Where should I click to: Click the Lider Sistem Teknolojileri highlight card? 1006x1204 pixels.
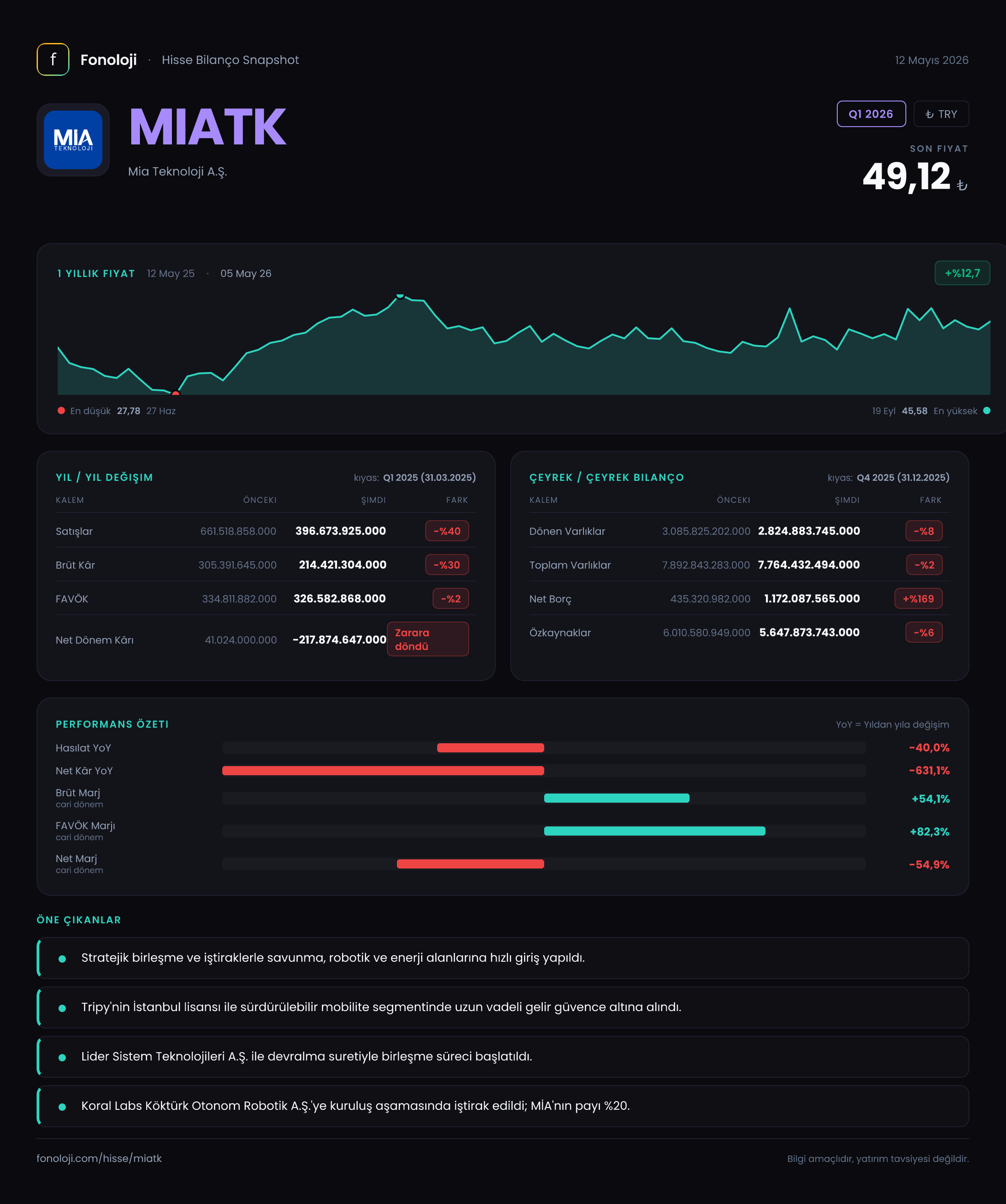click(503, 1057)
